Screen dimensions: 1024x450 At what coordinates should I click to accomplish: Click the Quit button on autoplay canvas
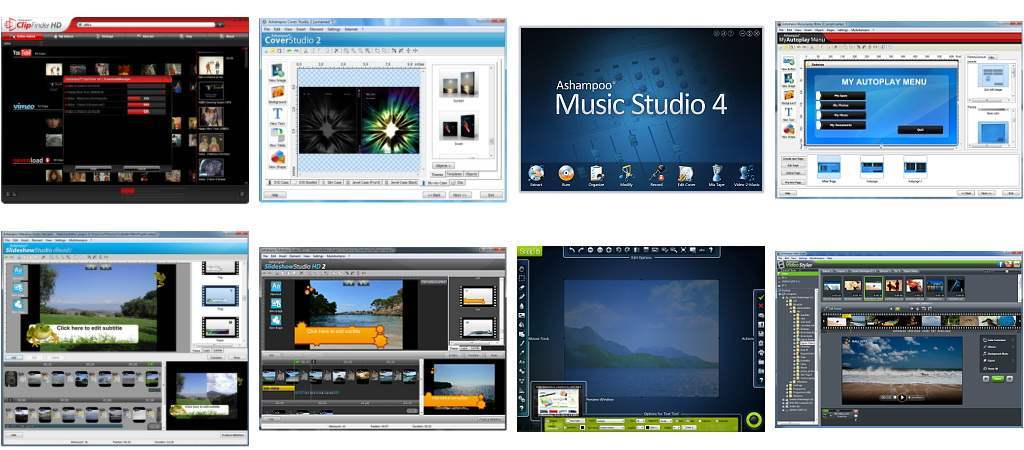(920, 129)
